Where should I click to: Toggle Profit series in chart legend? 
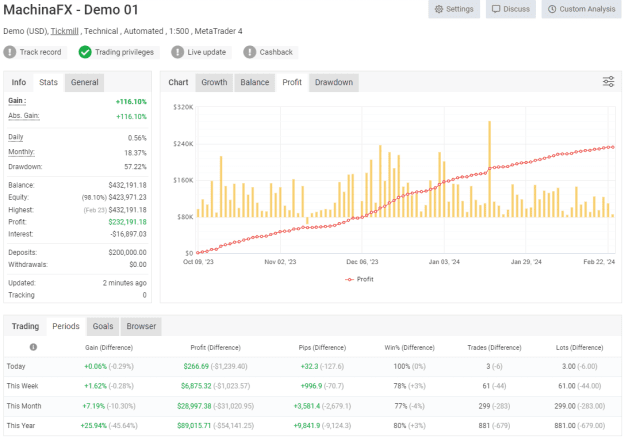(359, 279)
